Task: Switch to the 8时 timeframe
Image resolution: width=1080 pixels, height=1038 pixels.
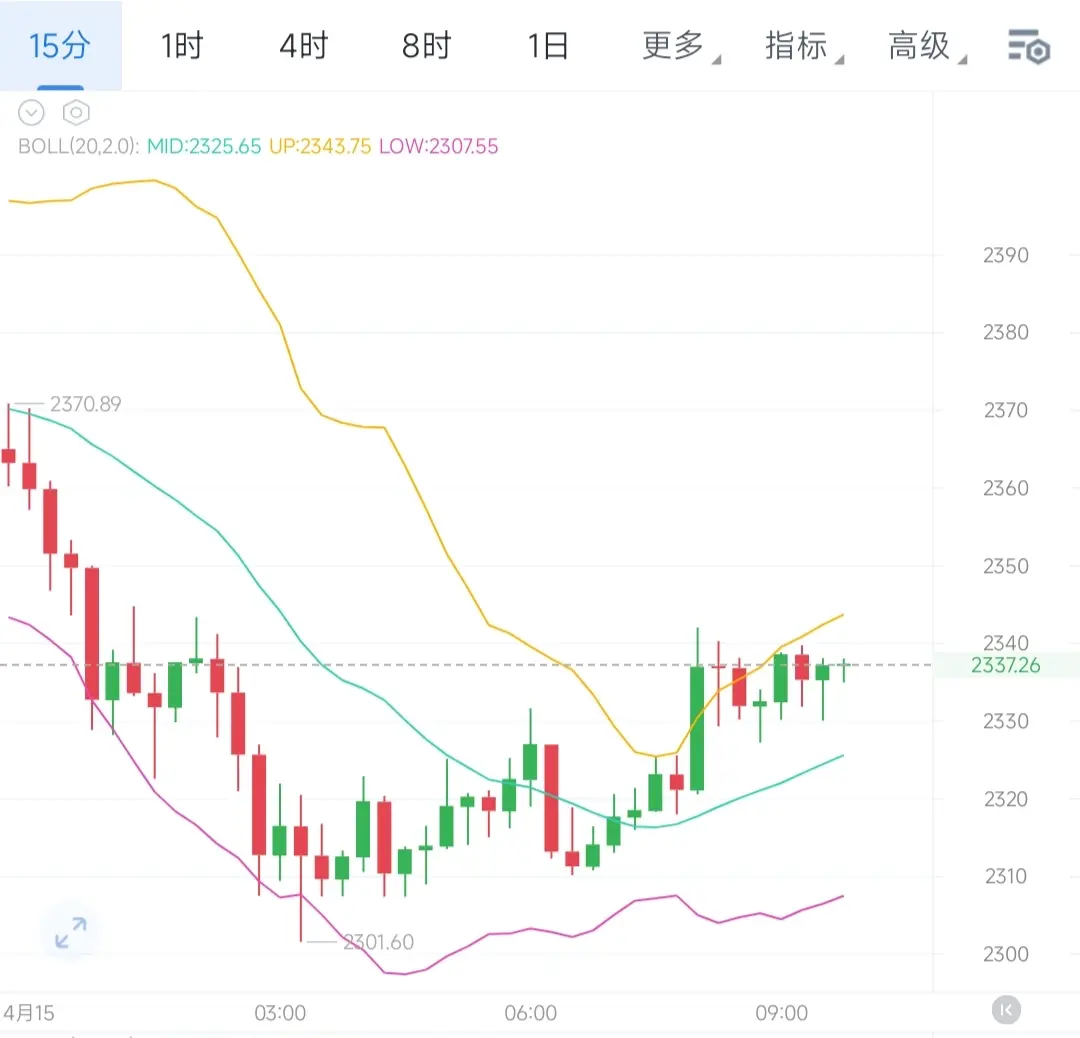Action: [426, 45]
